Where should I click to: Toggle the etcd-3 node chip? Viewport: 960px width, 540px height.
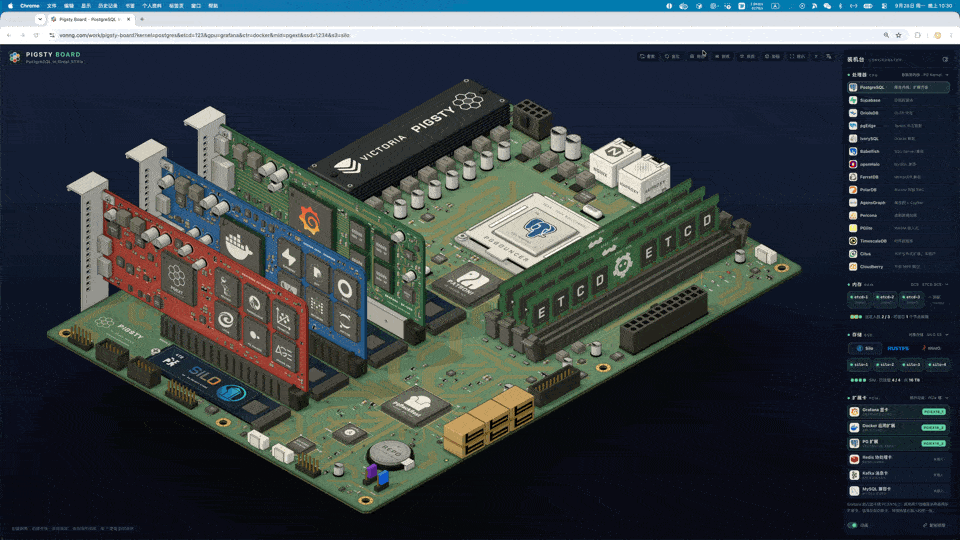(912, 299)
